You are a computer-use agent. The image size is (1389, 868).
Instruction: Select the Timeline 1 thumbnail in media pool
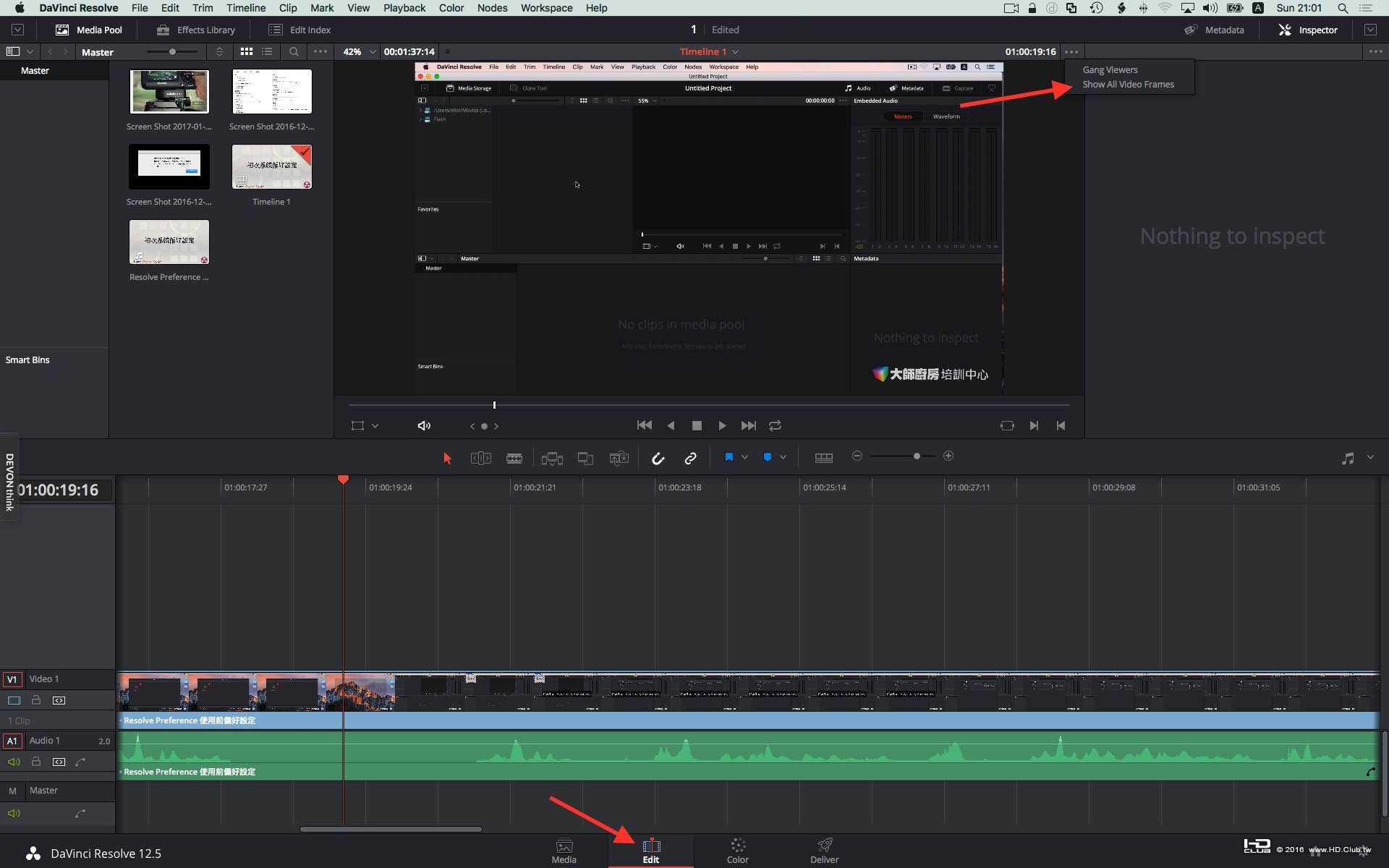[272, 166]
